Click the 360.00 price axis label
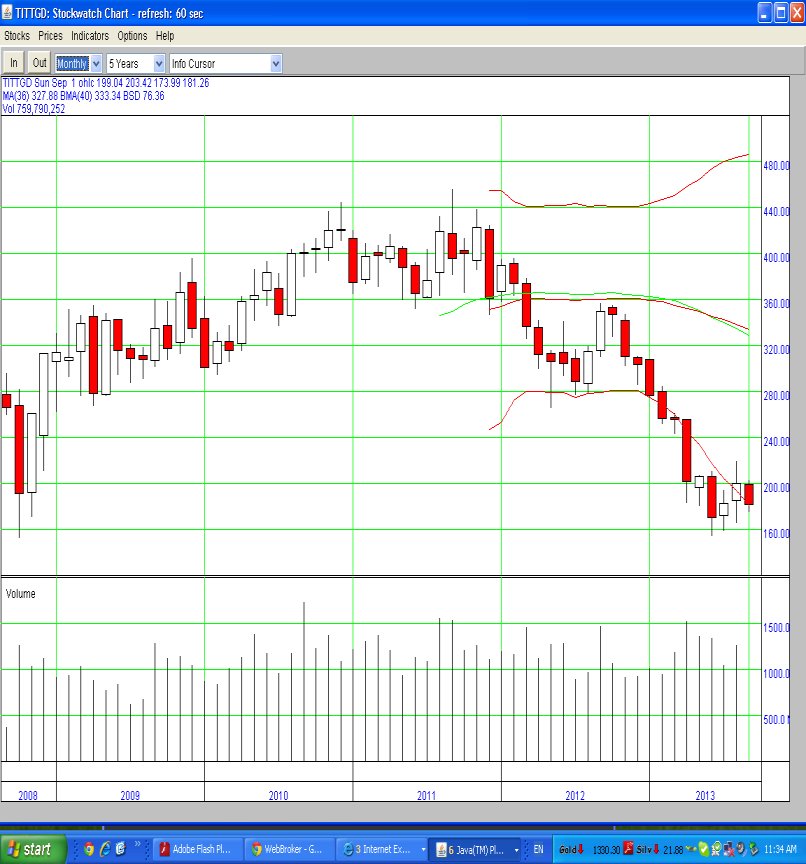The width and height of the screenshot is (806, 864). 776,303
